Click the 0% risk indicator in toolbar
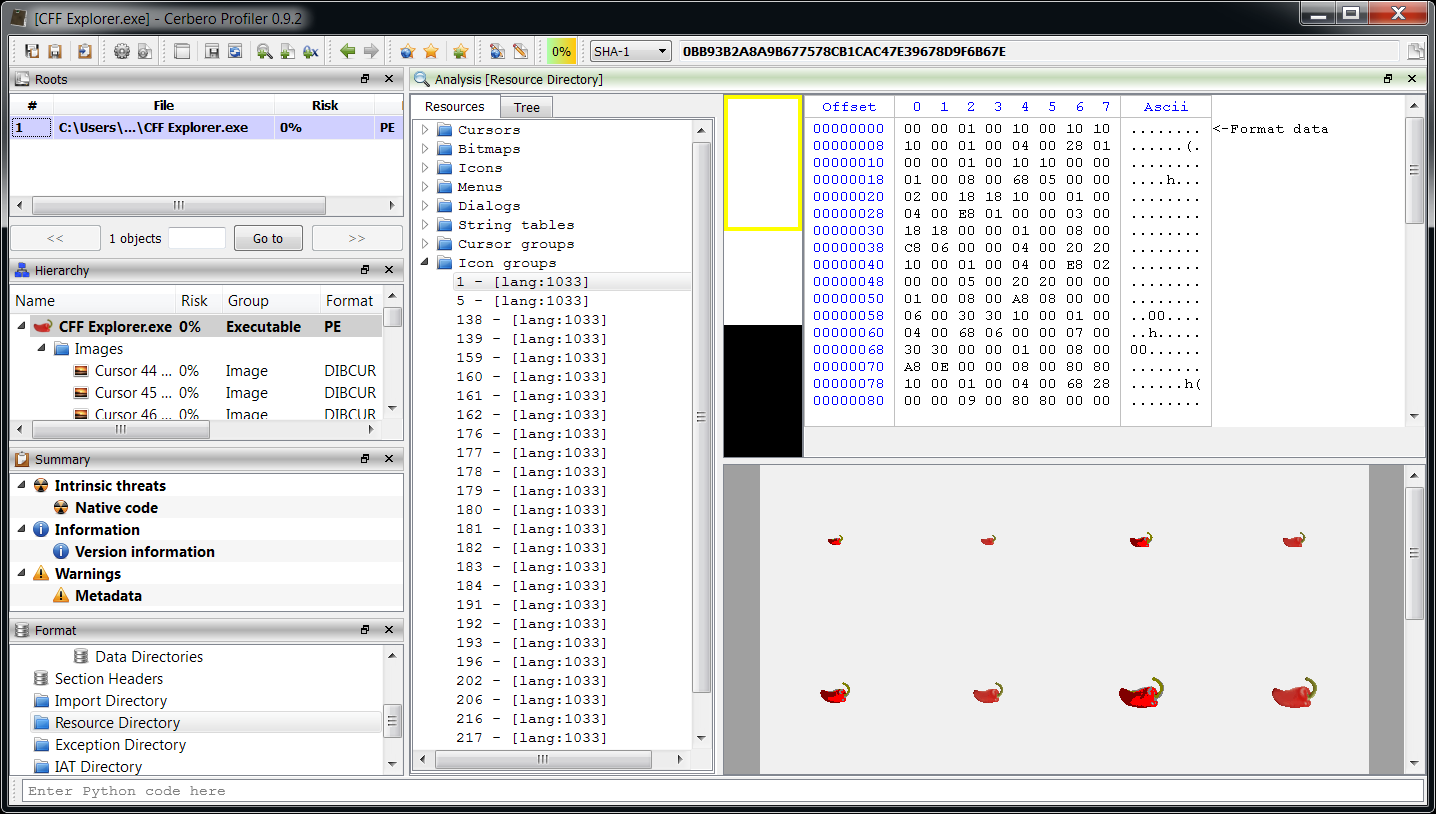The width and height of the screenshot is (1436, 814). 562,51
